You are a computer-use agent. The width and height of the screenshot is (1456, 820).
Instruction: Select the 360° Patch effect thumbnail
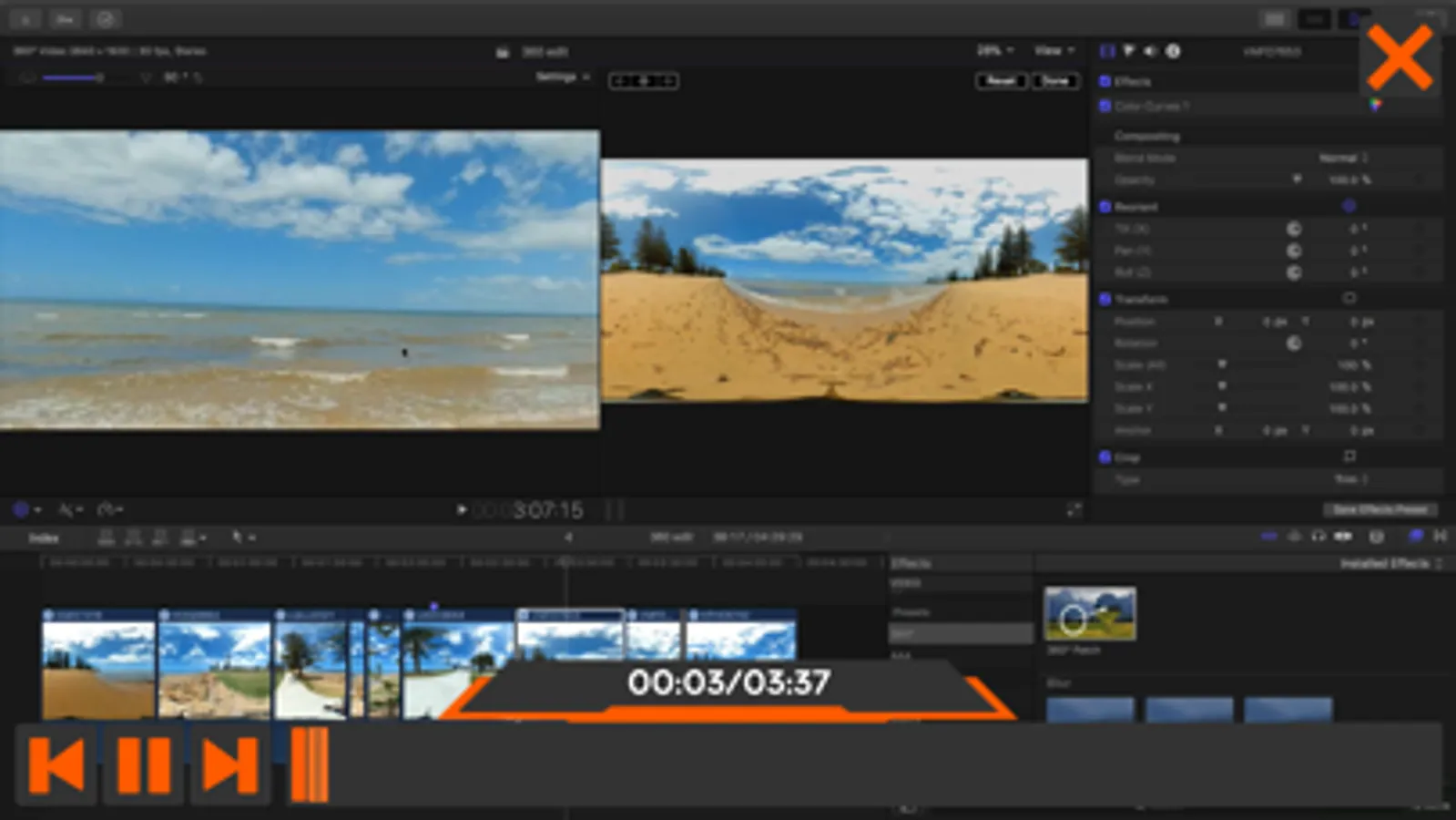(1090, 613)
